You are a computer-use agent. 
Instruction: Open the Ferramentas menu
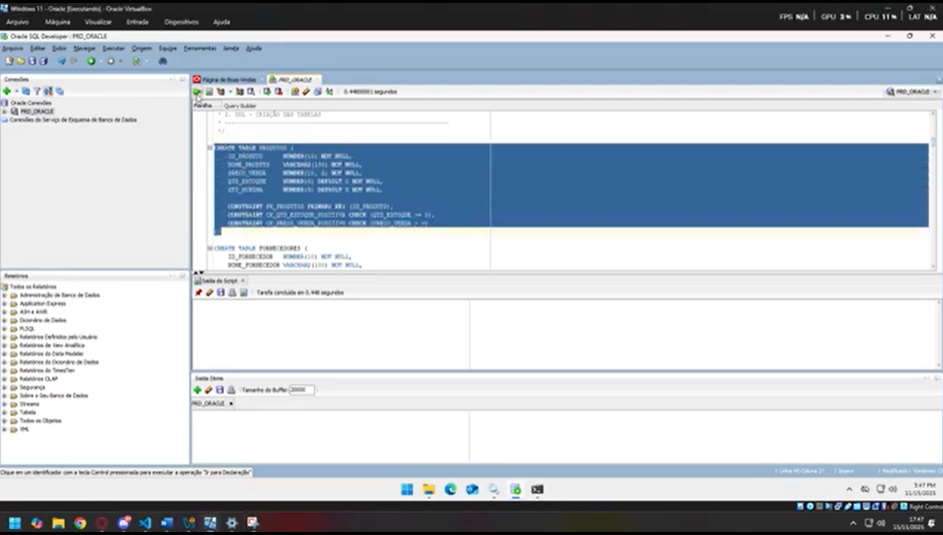199,48
